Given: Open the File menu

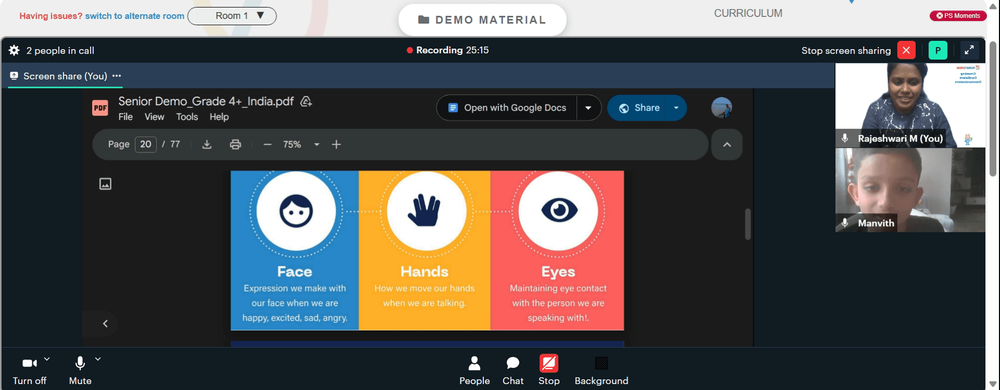Looking at the screenshot, I should [126, 117].
